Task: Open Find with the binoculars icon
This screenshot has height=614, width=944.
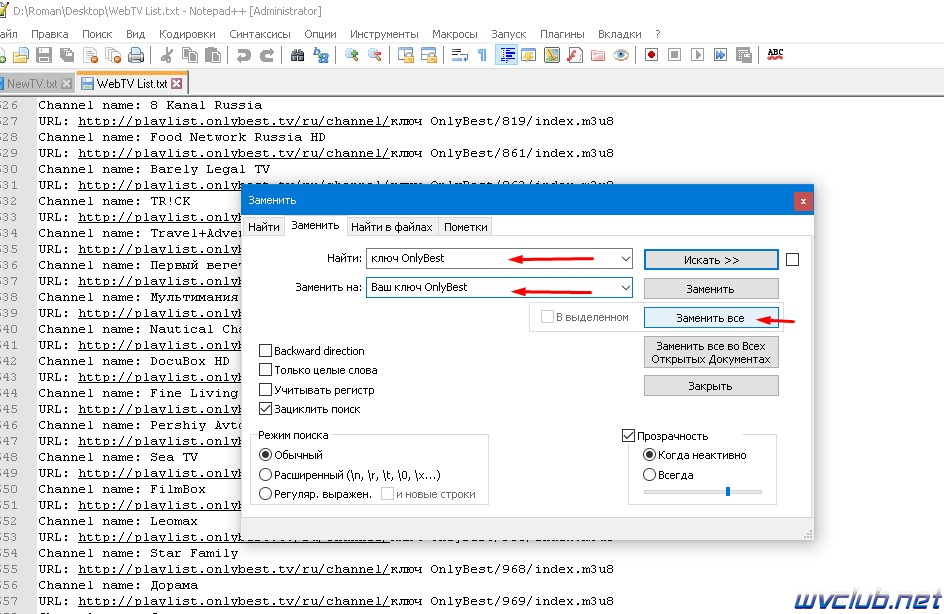Action: [x=297, y=55]
